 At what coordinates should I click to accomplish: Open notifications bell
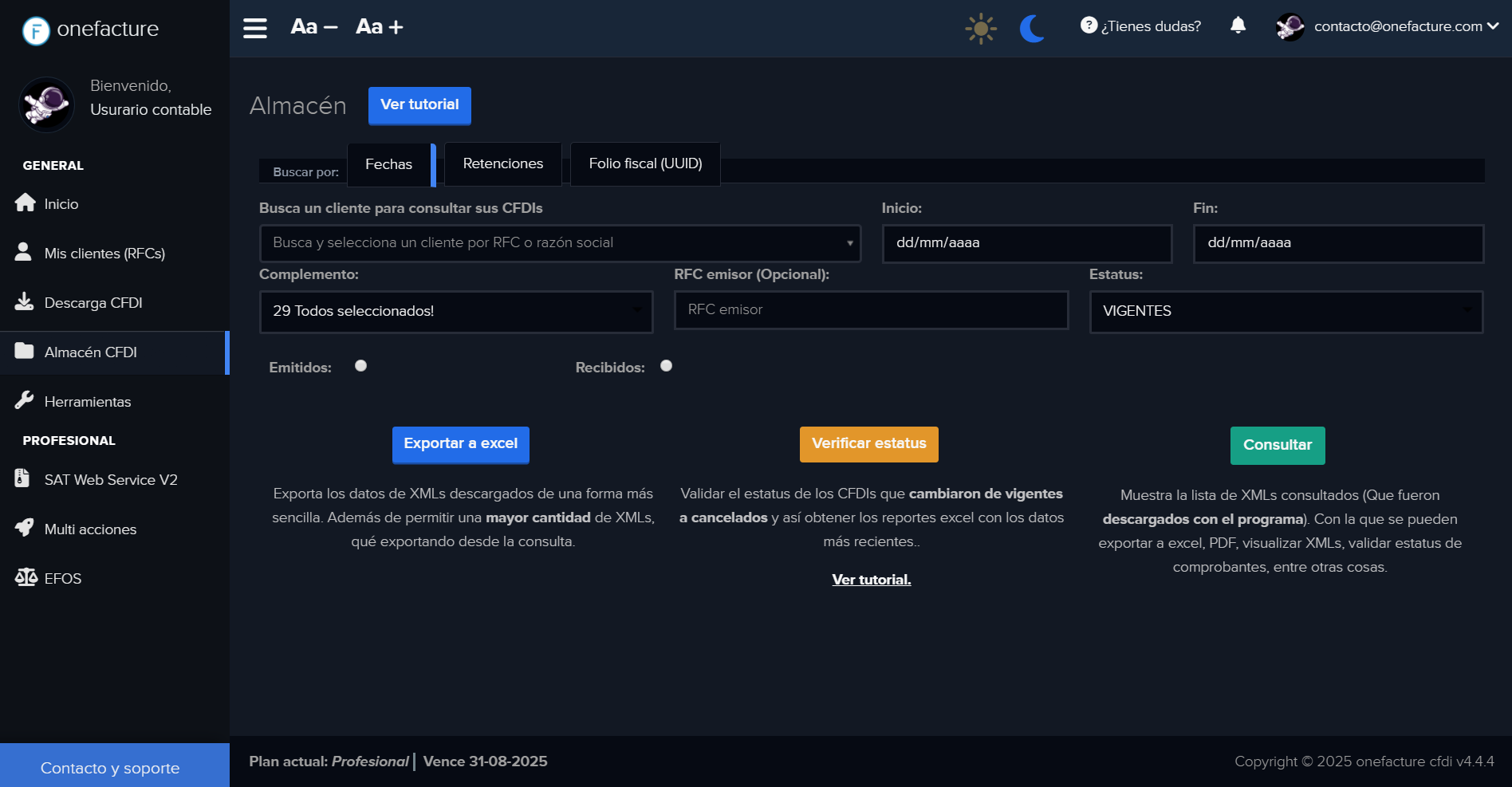pyautogui.click(x=1238, y=26)
